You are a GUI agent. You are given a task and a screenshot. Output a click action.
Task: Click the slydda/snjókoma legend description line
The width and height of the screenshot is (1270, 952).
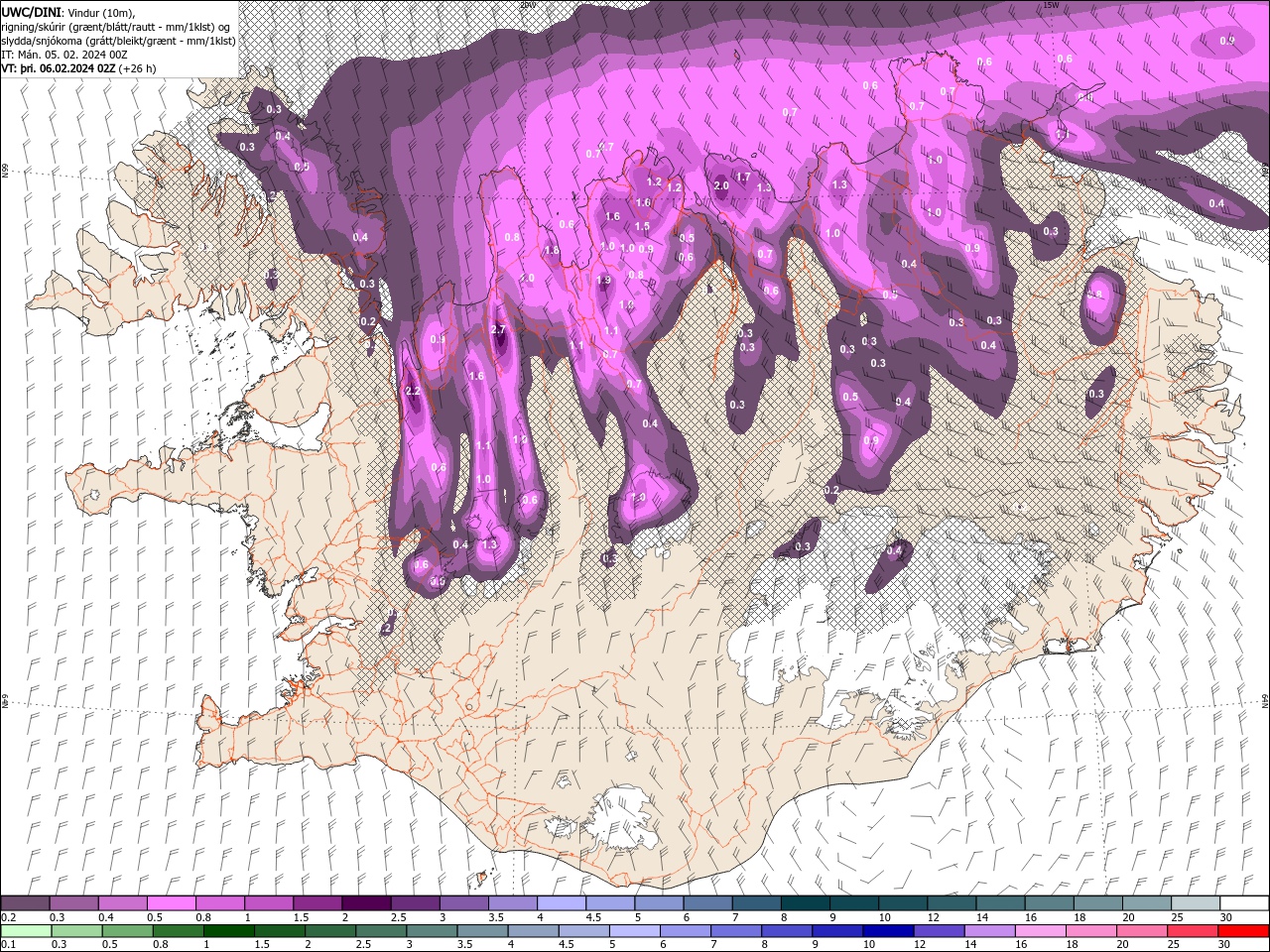point(118,41)
